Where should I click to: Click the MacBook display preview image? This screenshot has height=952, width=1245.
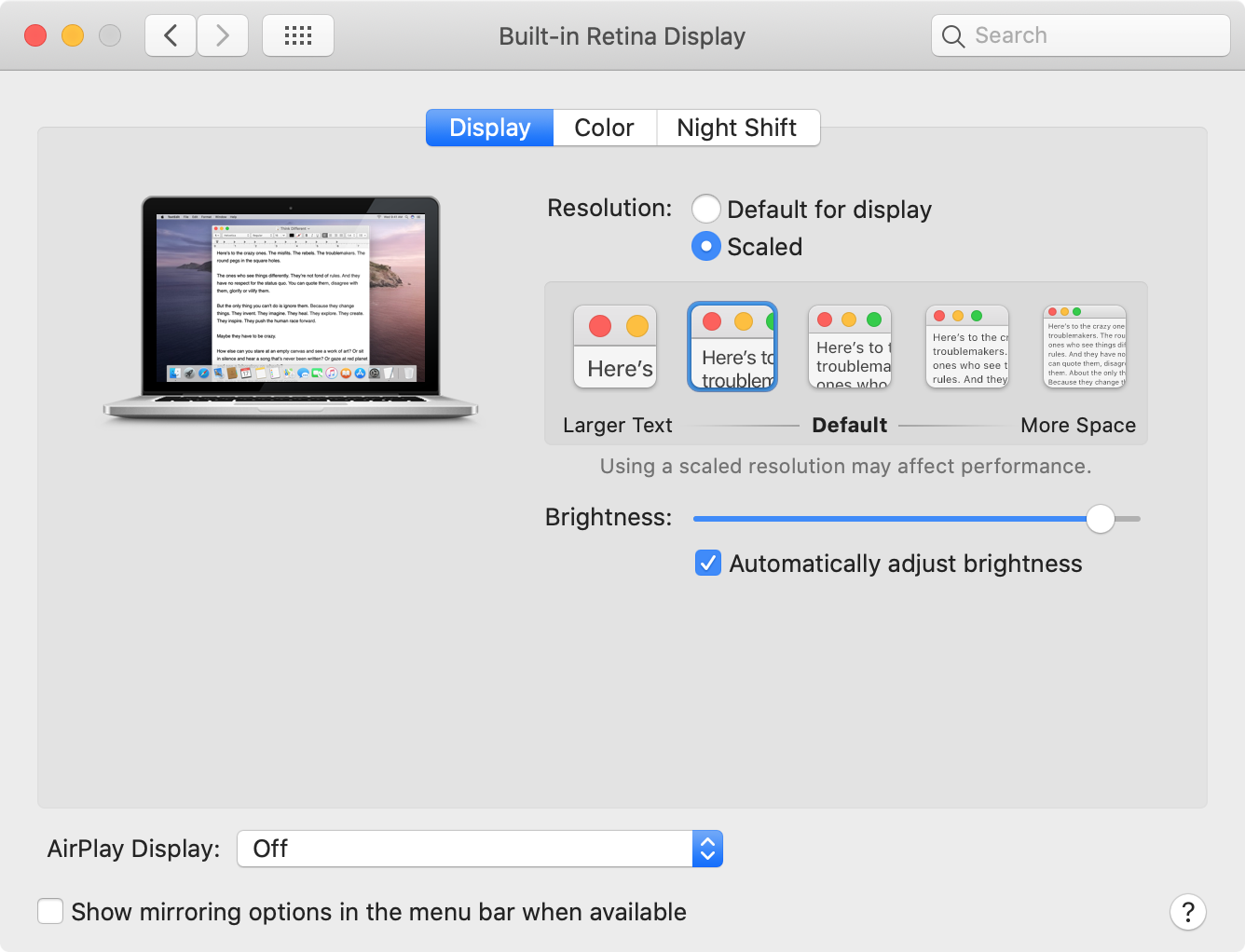pyautogui.click(x=291, y=309)
